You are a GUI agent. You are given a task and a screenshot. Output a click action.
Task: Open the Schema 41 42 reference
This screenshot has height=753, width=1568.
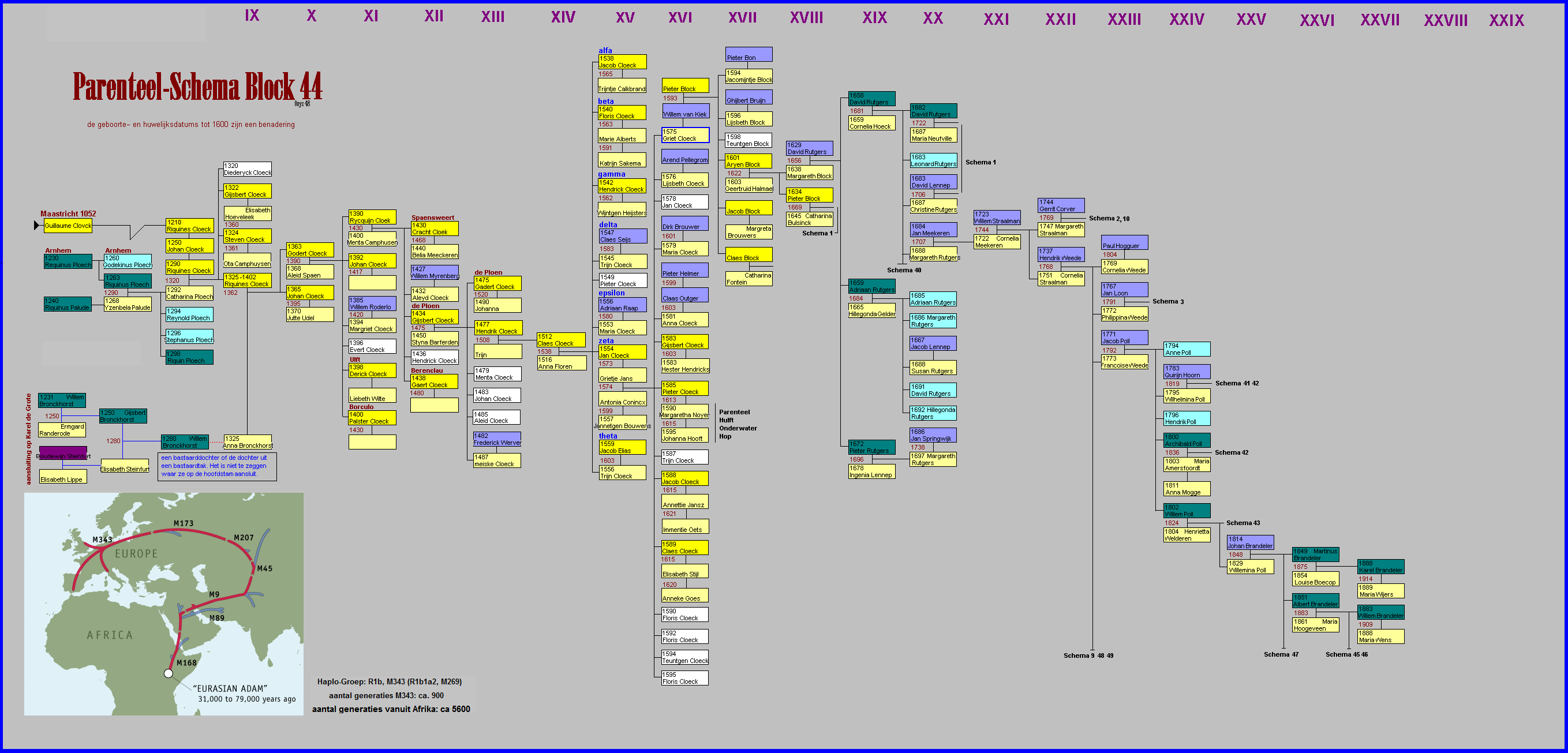pyautogui.click(x=1237, y=384)
